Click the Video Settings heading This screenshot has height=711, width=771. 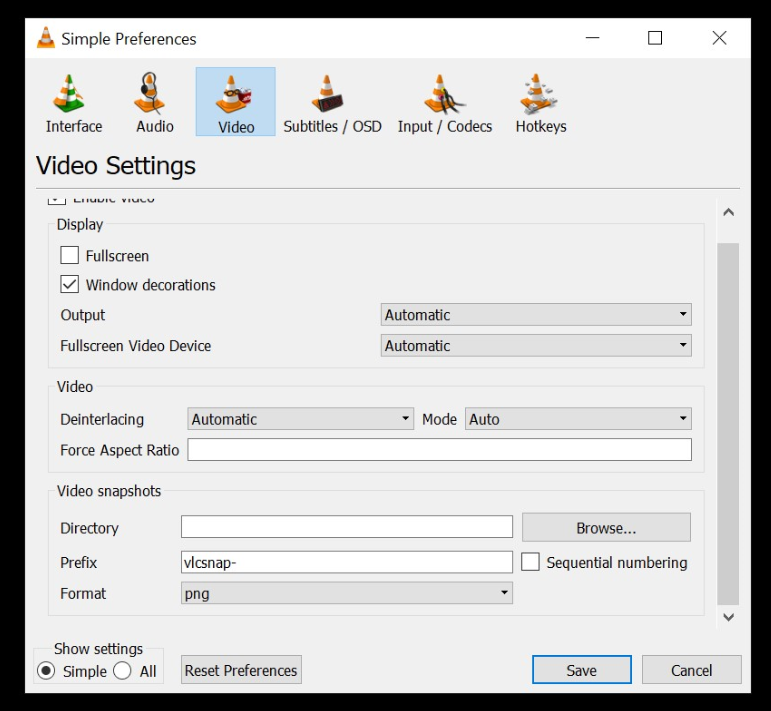tap(116, 165)
